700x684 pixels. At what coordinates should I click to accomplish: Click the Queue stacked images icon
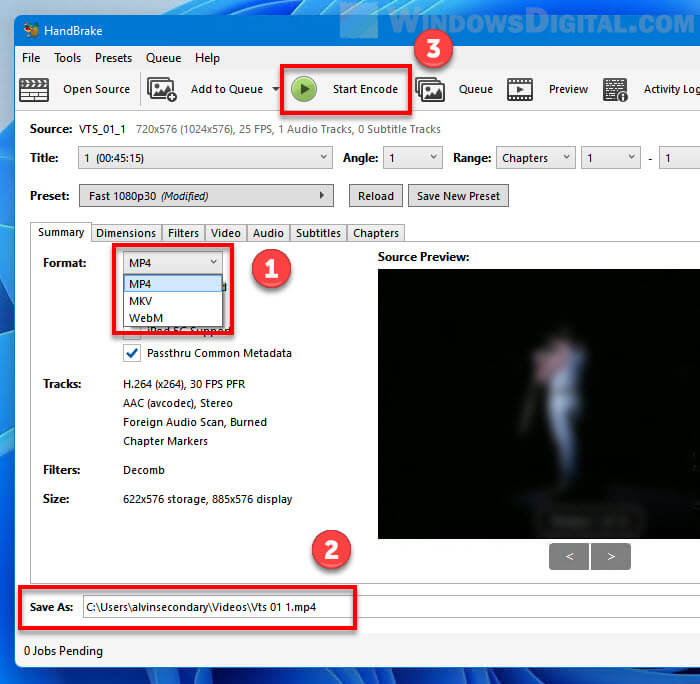click(x=429, y=89)
